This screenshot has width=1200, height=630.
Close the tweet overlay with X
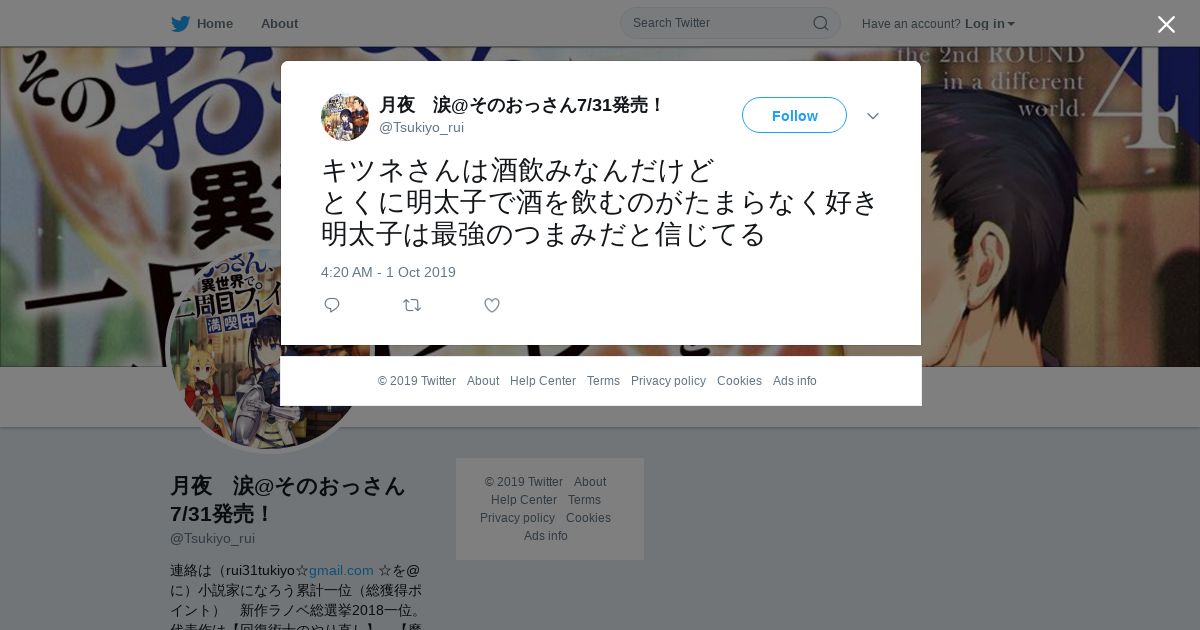(x=1166, y=24)
